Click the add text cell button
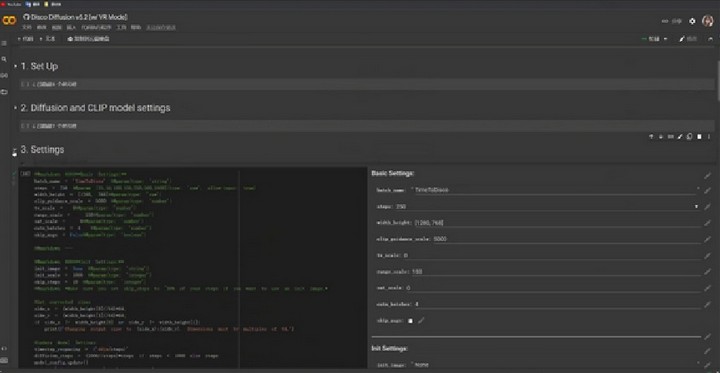720x373 pixels. click(x=47, y=39)
